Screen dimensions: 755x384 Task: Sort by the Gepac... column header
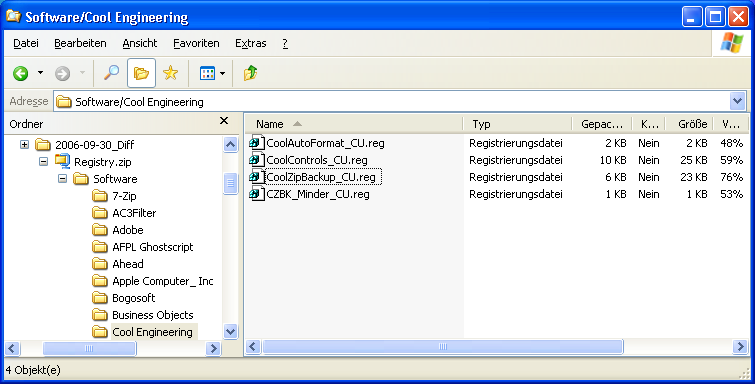[x=601, y=124]
